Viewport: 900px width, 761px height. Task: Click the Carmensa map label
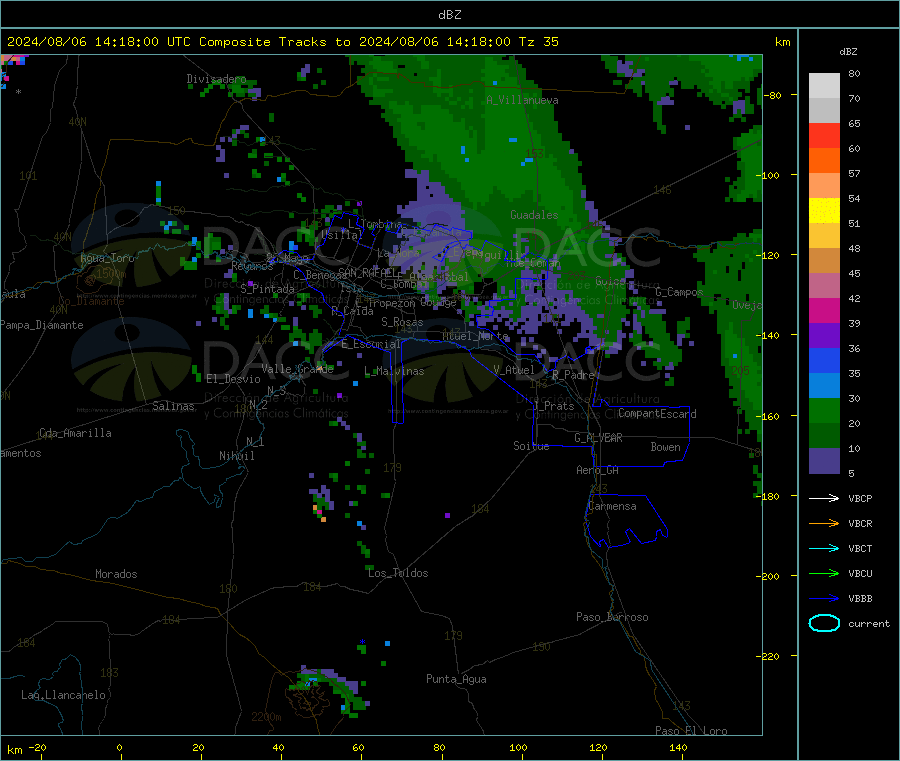[612, 506]
